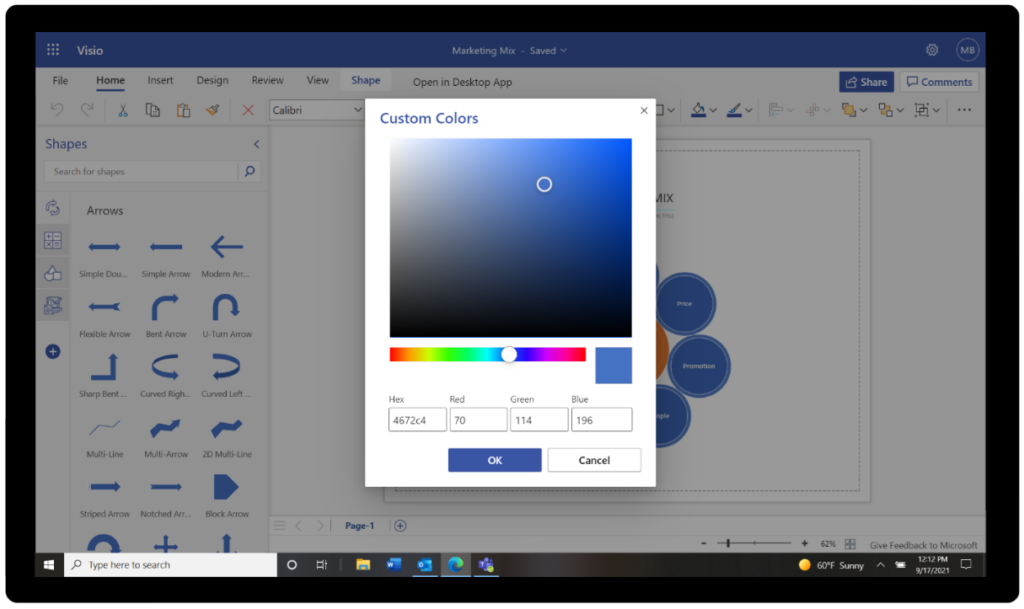The width and height of the screenshot is (1024, 609).
Task: Open Microsoft Edge from the taskbar
Action: 455,564
